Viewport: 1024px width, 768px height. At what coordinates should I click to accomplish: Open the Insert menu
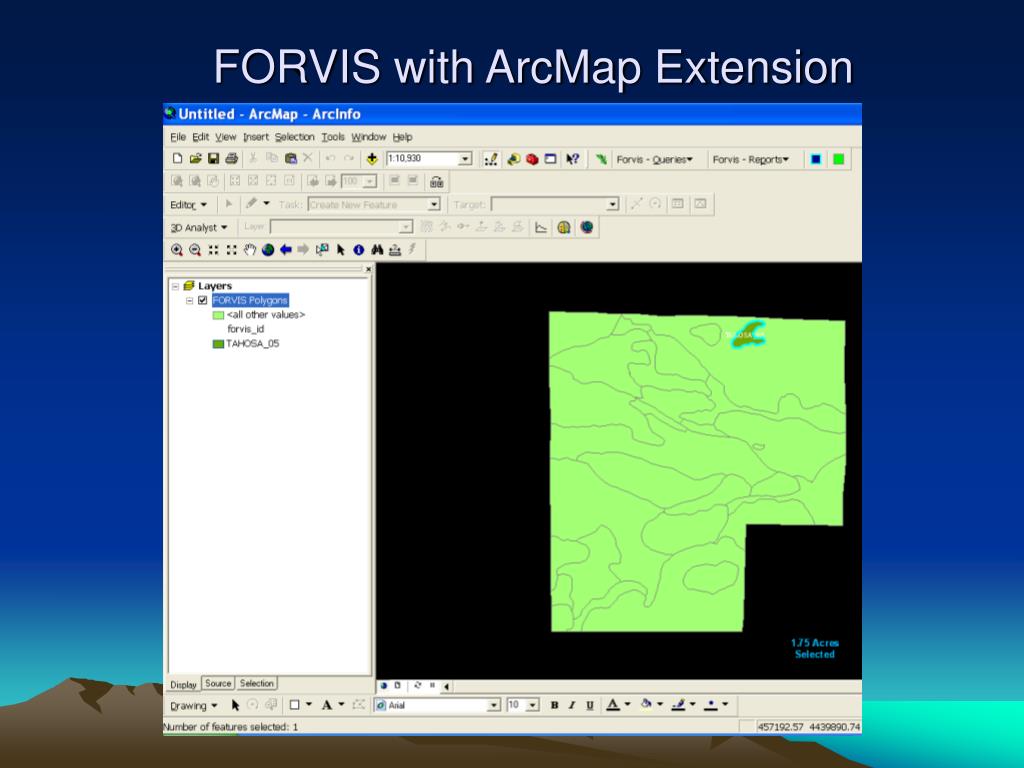pyautogui.click(x=255, y=137)
